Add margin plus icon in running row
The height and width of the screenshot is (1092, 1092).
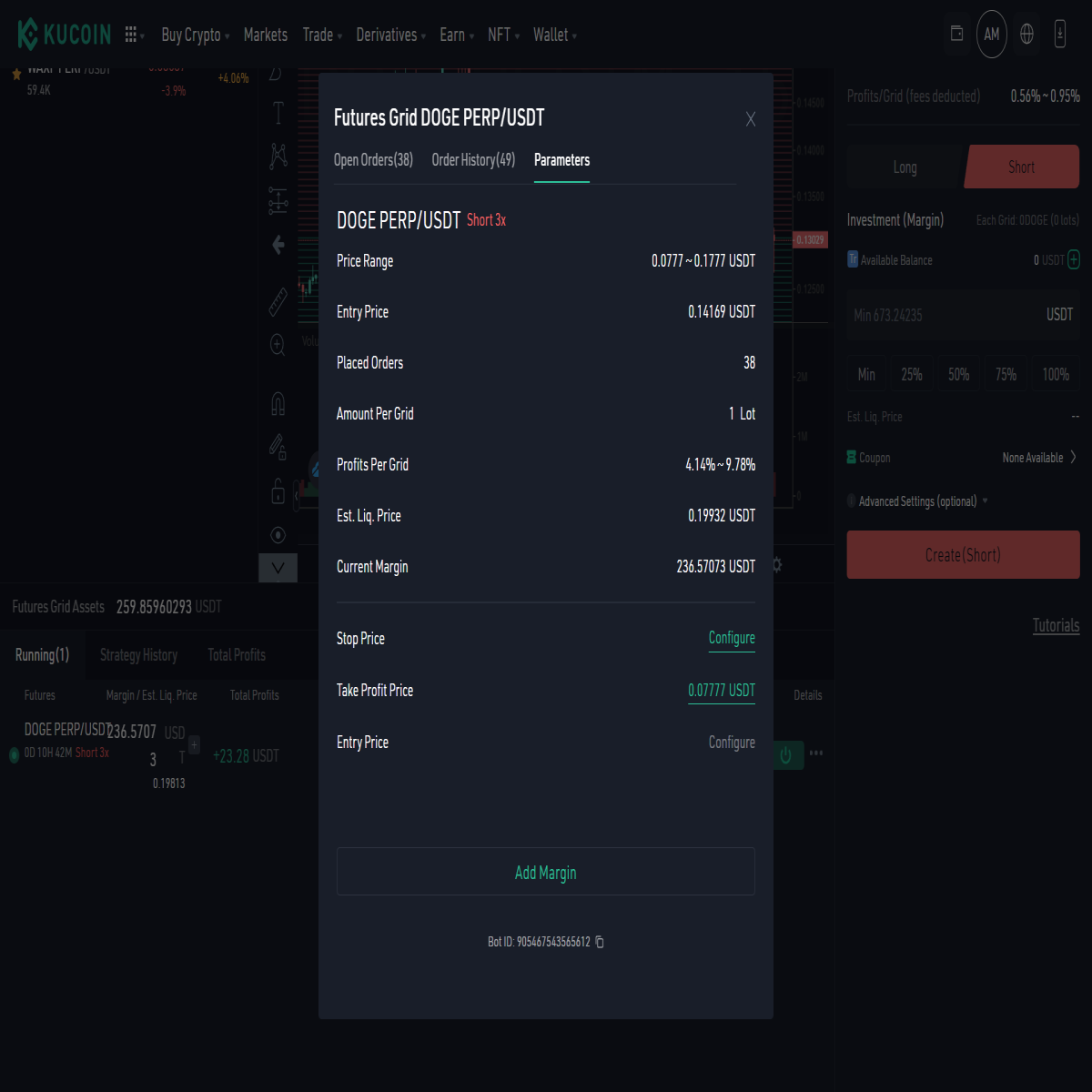(194, 744)
